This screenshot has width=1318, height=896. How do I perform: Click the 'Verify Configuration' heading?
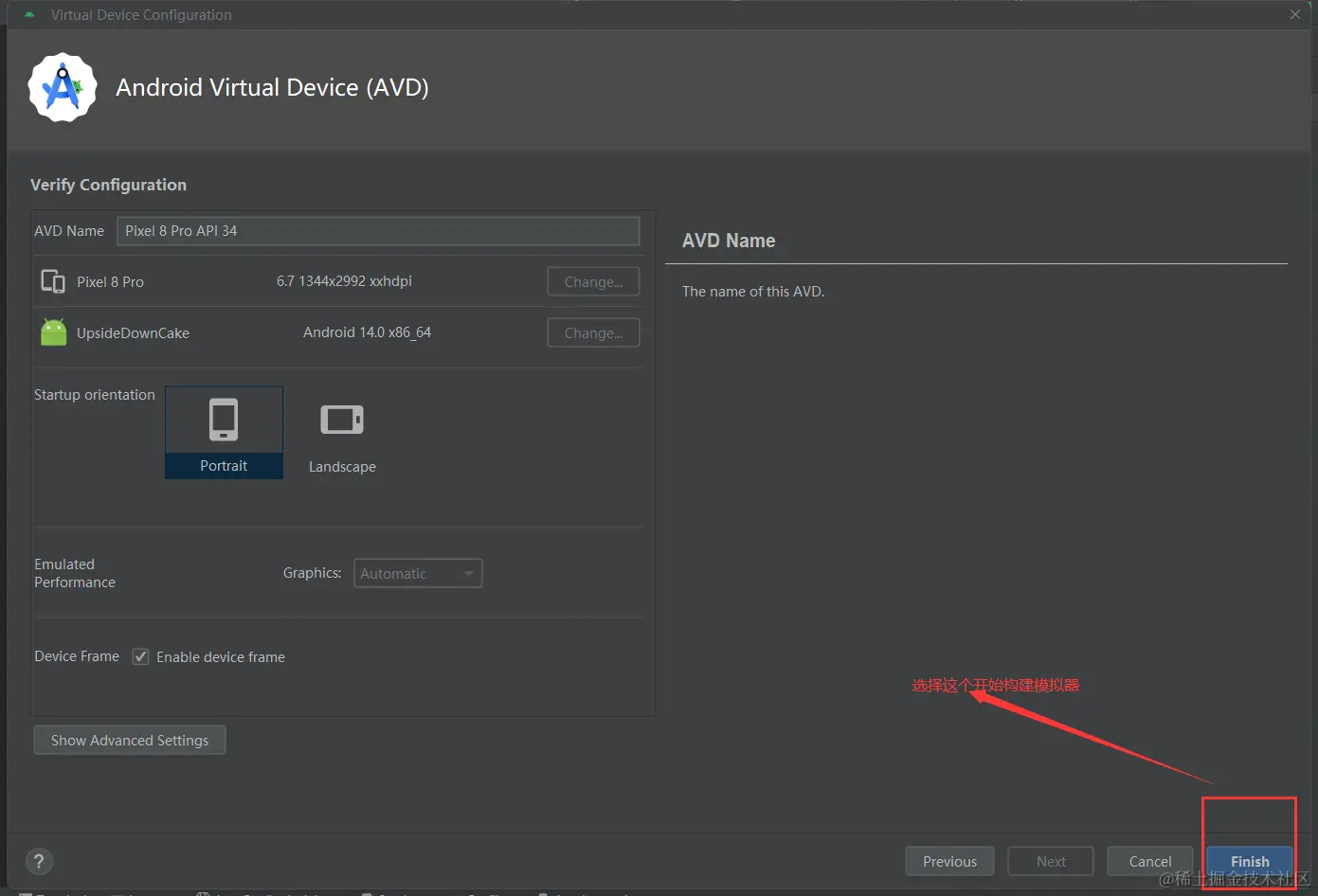click(108, 185)
